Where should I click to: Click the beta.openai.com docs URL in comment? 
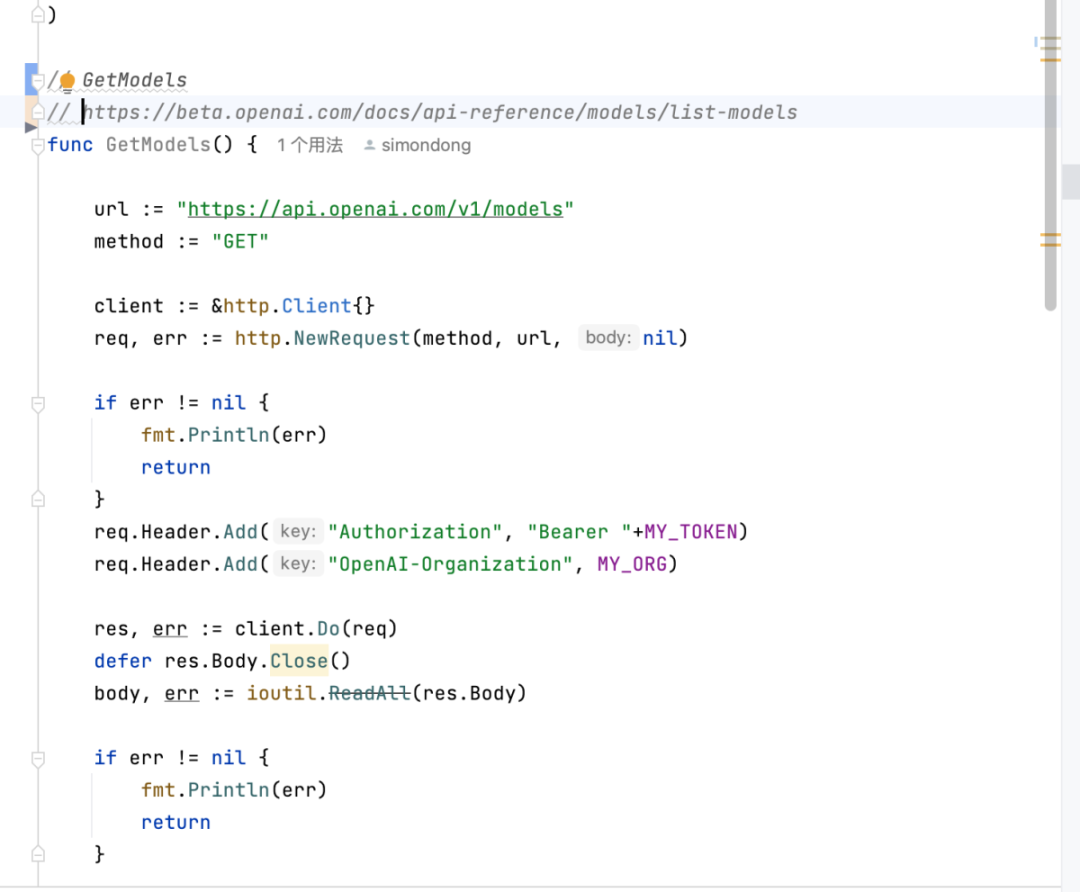(440, 112)
